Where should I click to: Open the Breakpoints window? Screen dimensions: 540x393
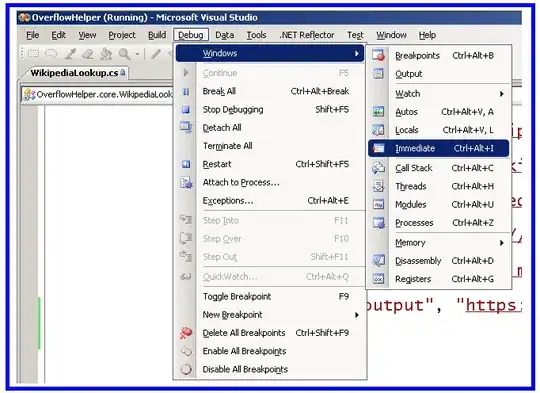[x=438, y=56]
